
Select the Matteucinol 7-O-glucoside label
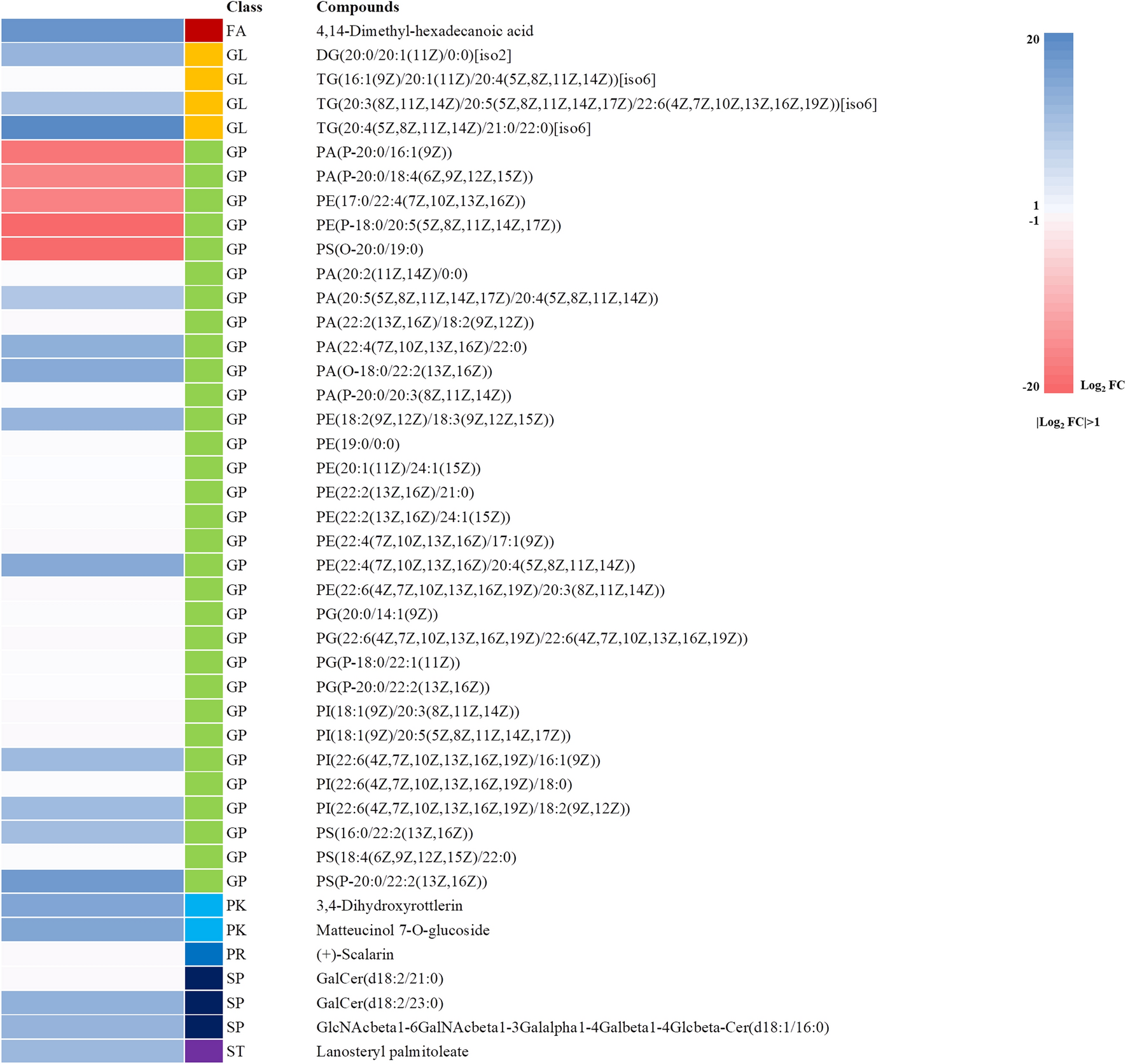(x=403, y=930)
